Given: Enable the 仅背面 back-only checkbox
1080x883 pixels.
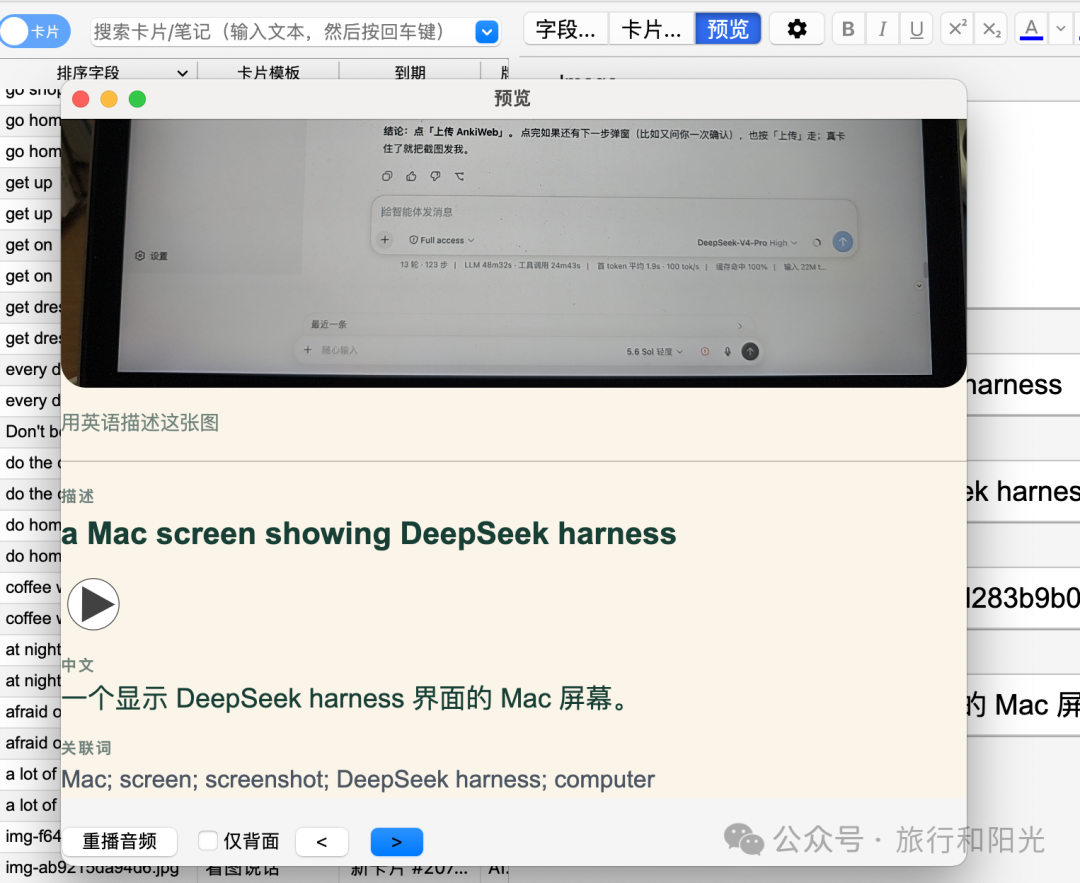Looking at the screenshot, I should (207, 840).
